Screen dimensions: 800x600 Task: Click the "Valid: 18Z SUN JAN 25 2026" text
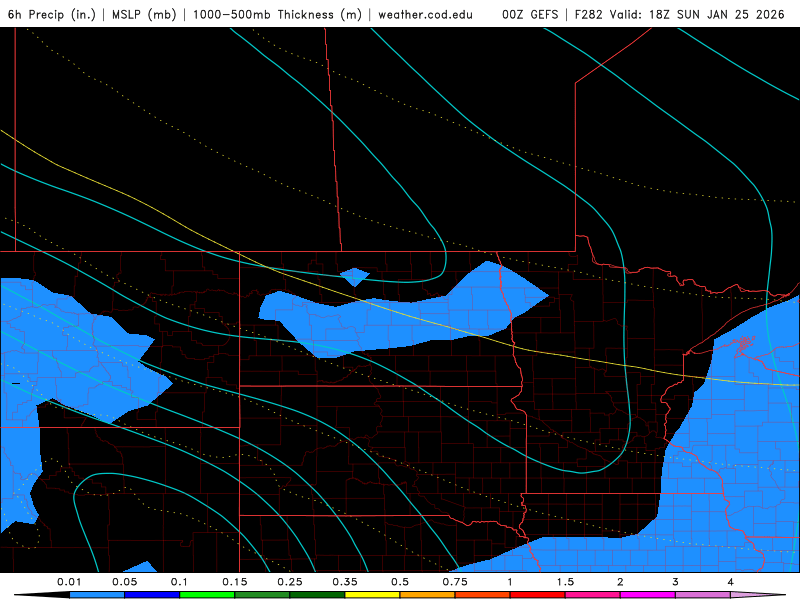pos(697,14)
